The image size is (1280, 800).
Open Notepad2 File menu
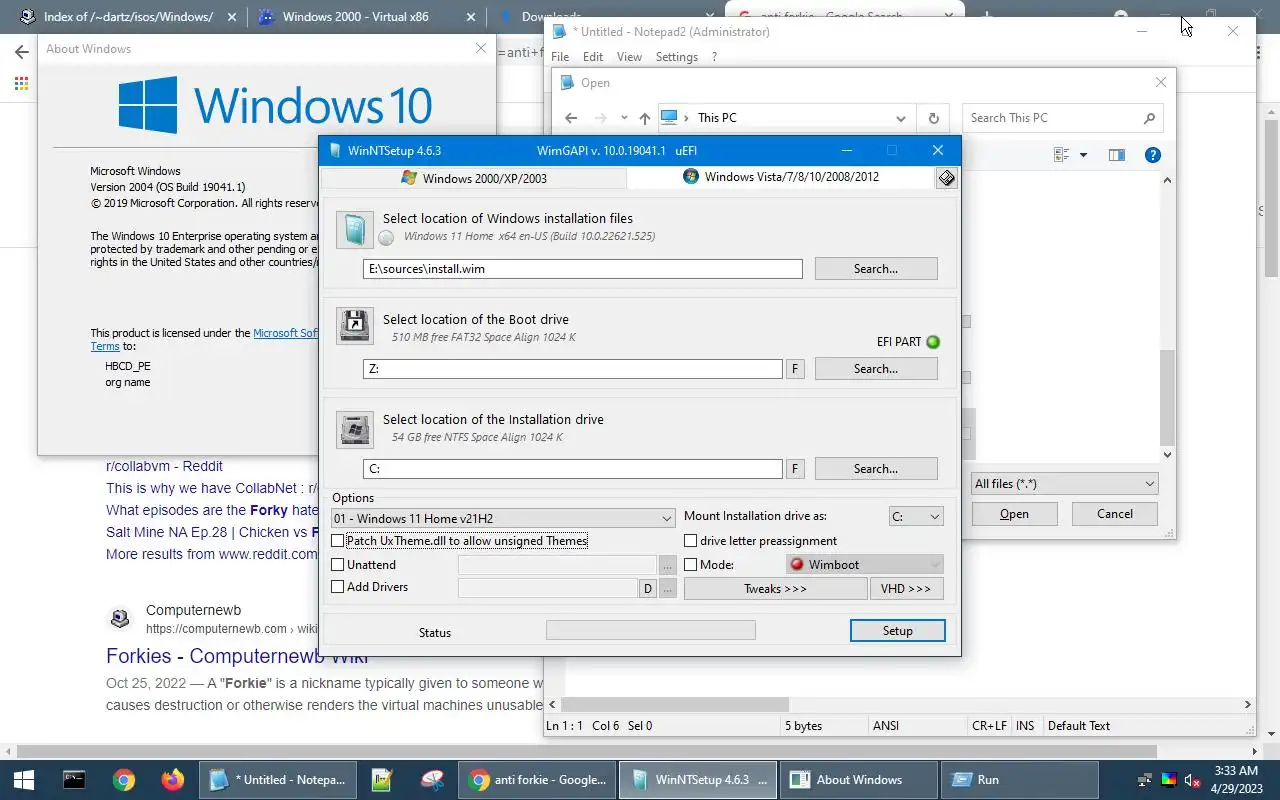pyautogui.click(x=560, y=57)
